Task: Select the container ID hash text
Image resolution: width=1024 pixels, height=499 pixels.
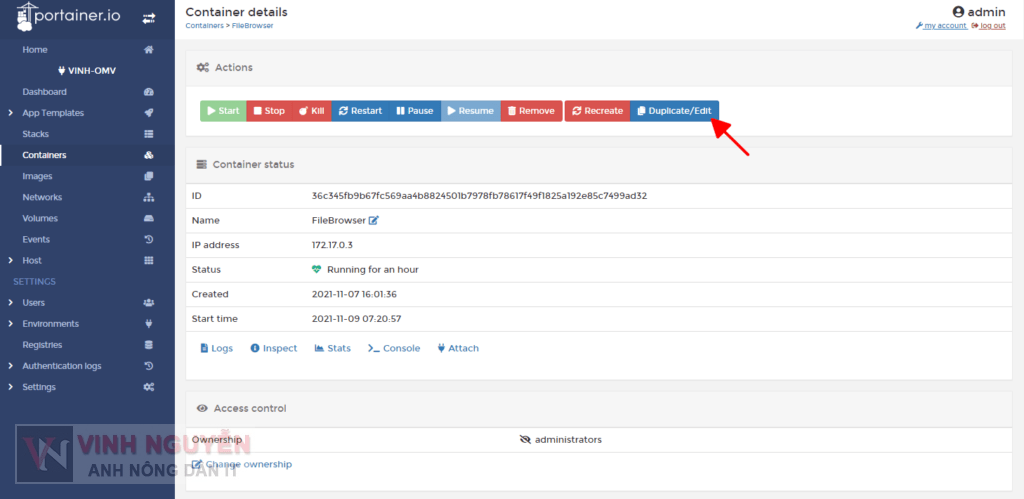Action: tap(479, 195)
